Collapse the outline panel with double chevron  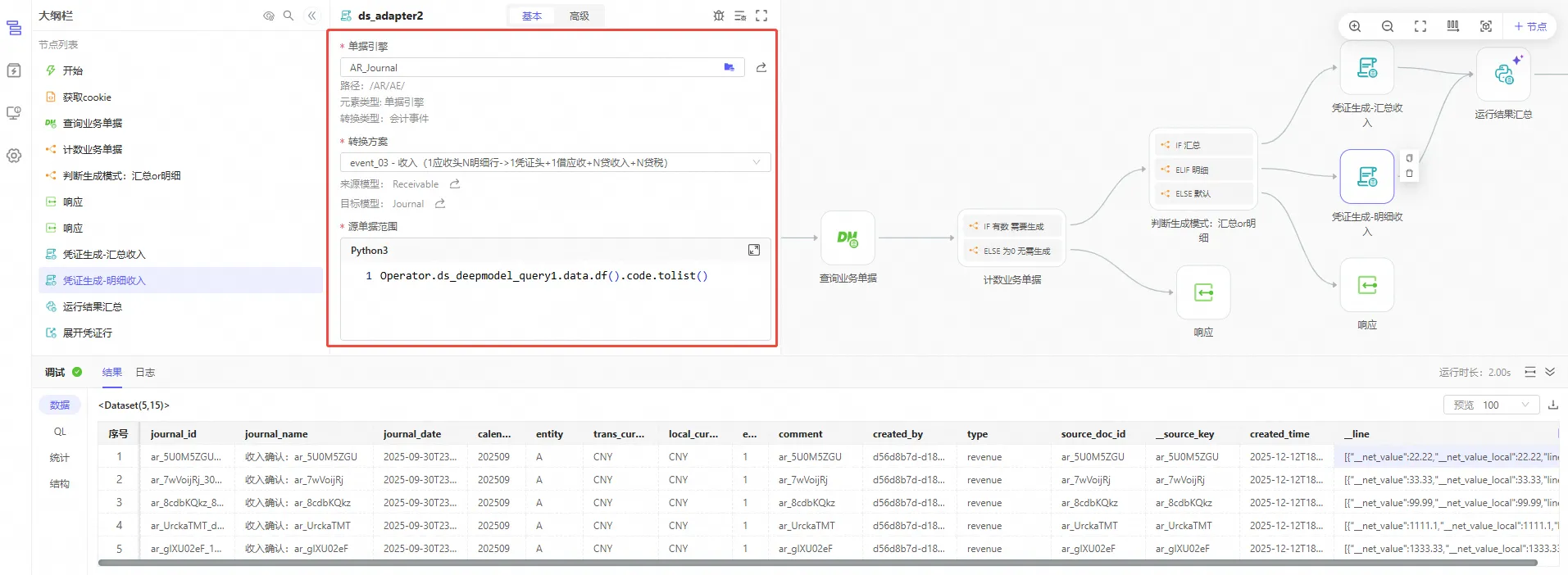(311, 16)
